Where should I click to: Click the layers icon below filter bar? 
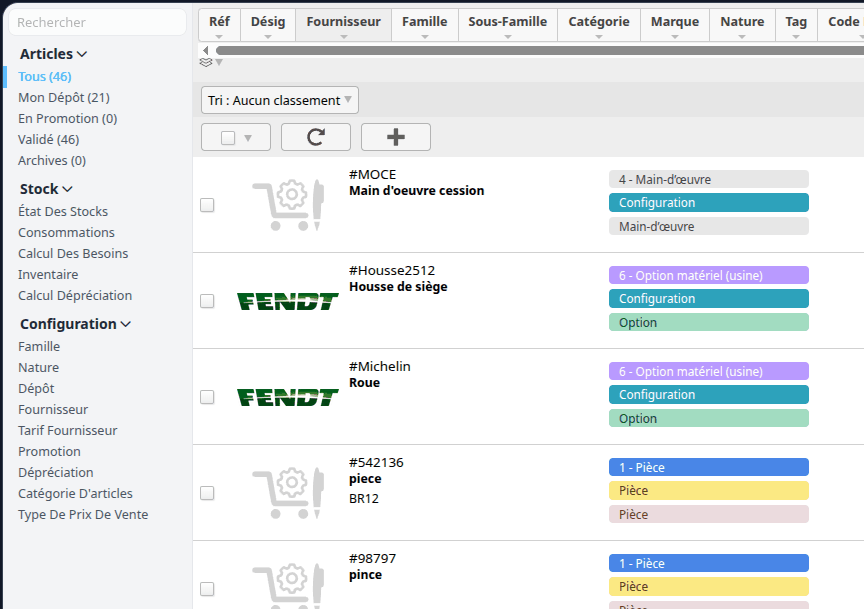coord(206,63)
